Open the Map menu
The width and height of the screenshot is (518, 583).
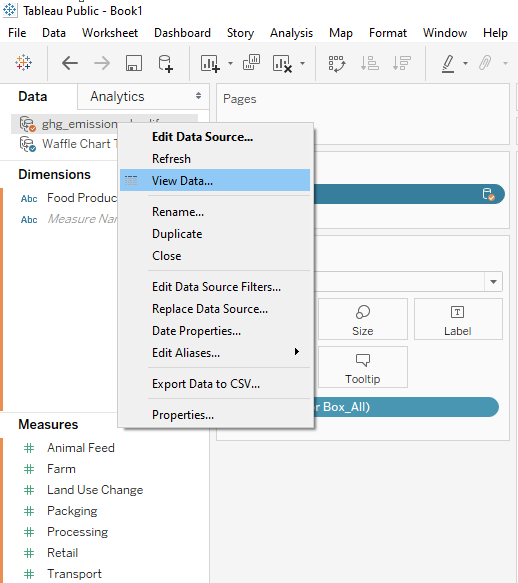341,33
